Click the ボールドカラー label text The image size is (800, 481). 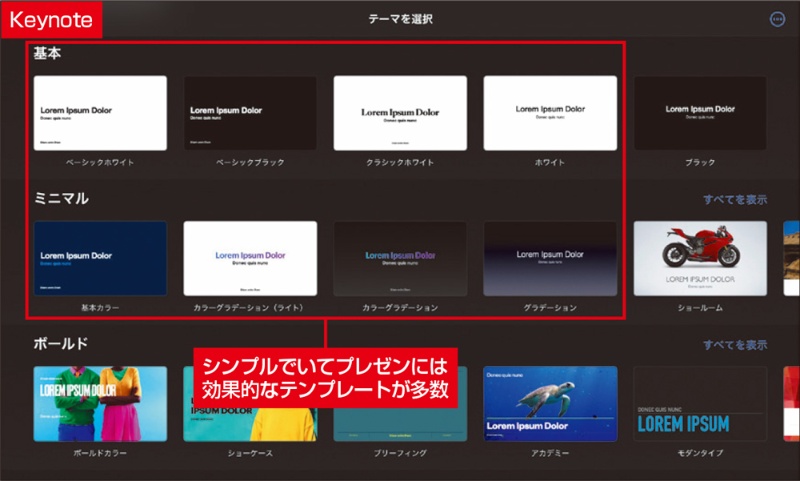coord(100,452)
